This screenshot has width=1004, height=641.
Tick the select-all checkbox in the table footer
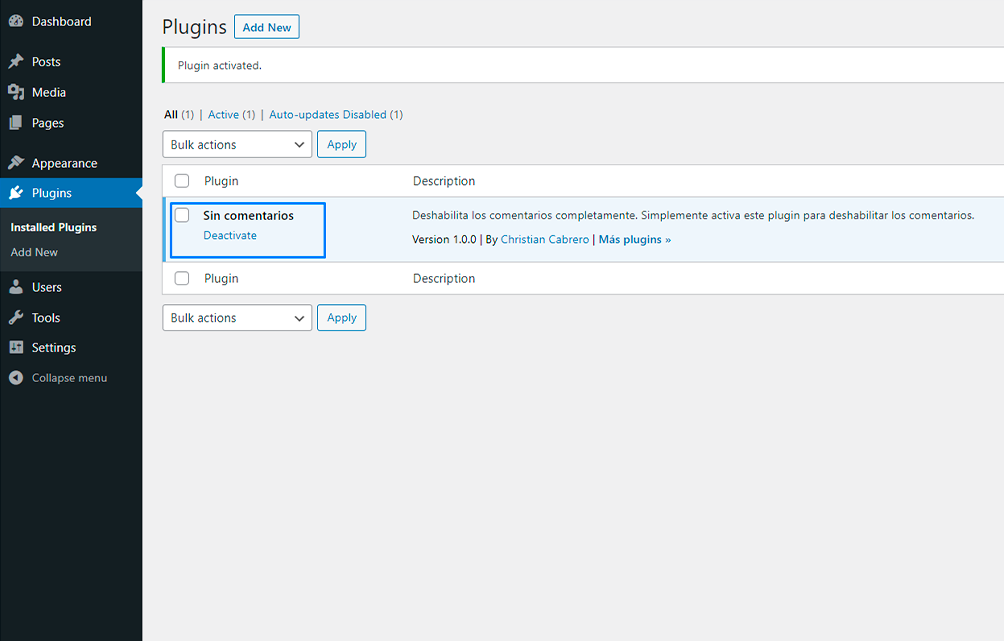point(182,278)
